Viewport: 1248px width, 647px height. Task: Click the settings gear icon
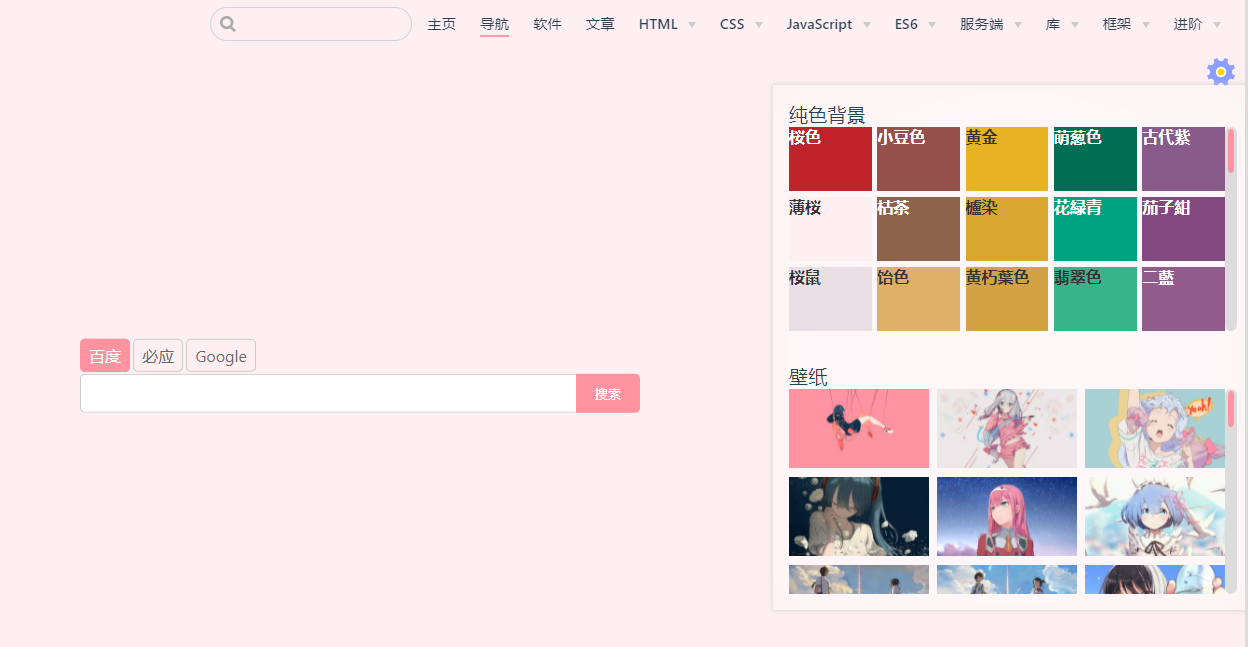[x=1220, y=72]
